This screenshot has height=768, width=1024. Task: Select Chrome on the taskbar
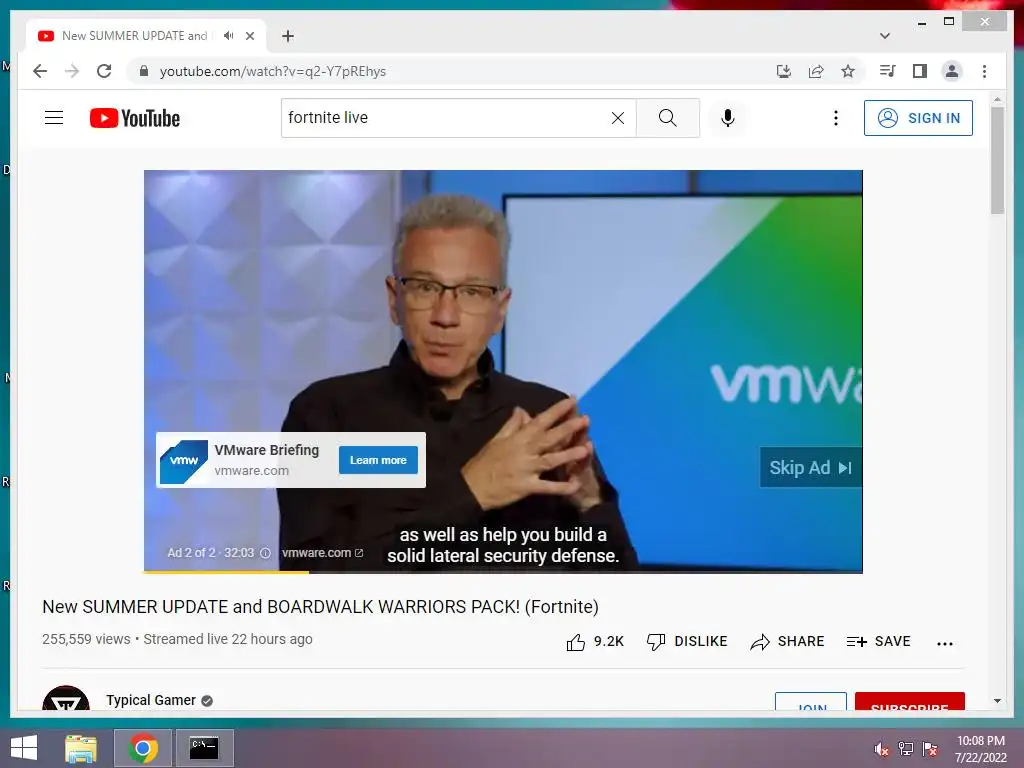click(143, 748)
